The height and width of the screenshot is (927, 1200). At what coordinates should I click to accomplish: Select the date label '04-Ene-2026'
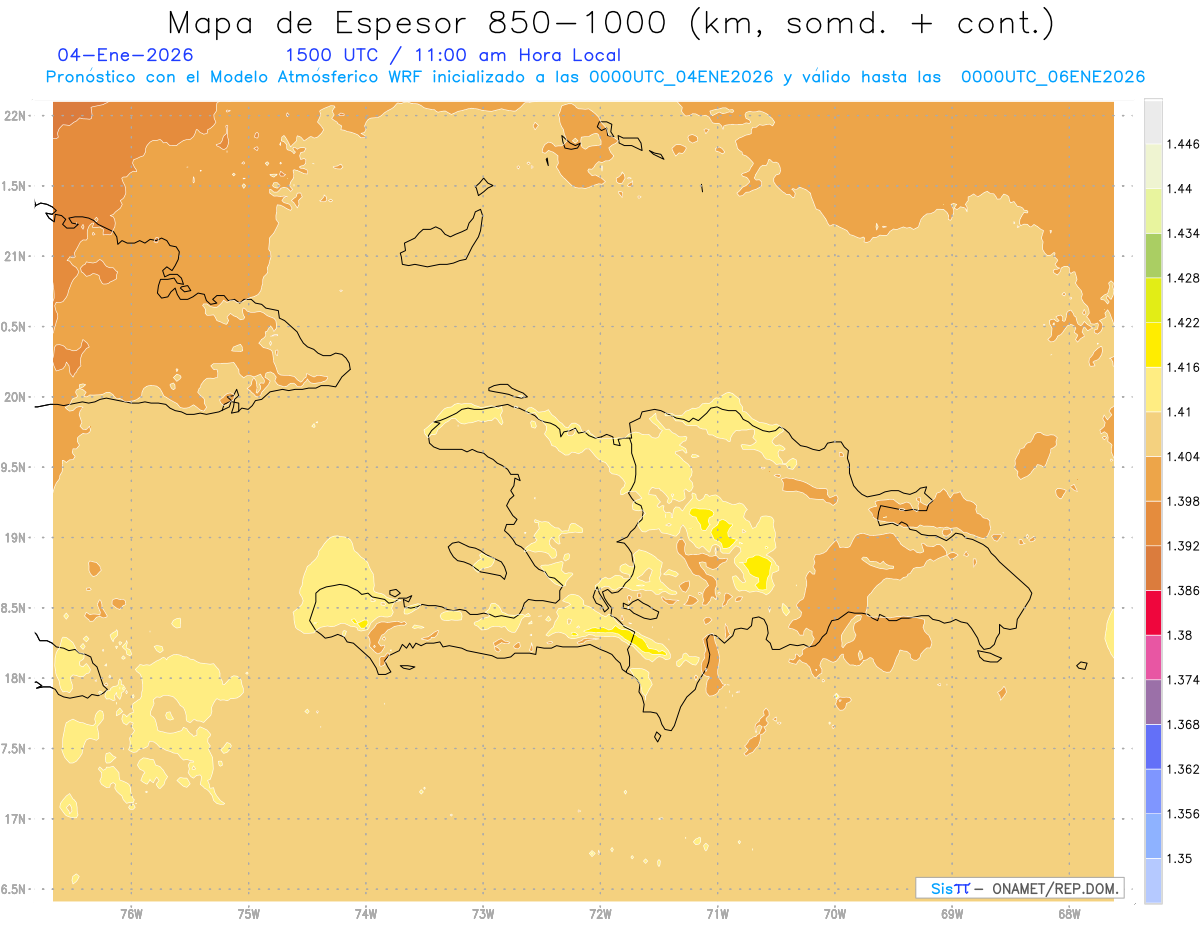pyautogui.click(x=126, y=55)
